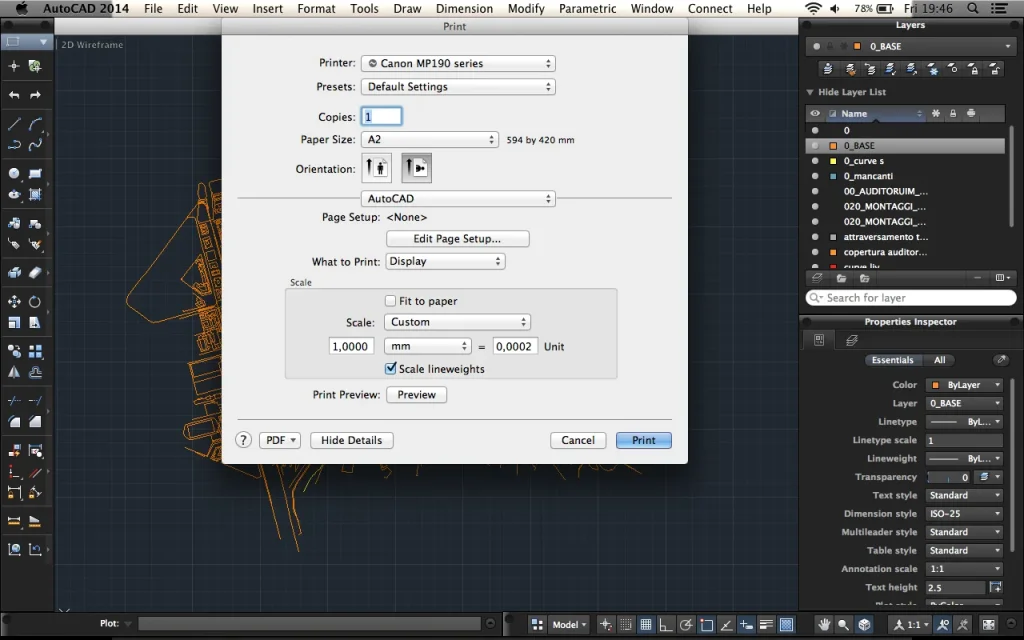This screenshot has width=1024, height=640.
Task: Click the Search for layer field
Action: tap(911, 298)
